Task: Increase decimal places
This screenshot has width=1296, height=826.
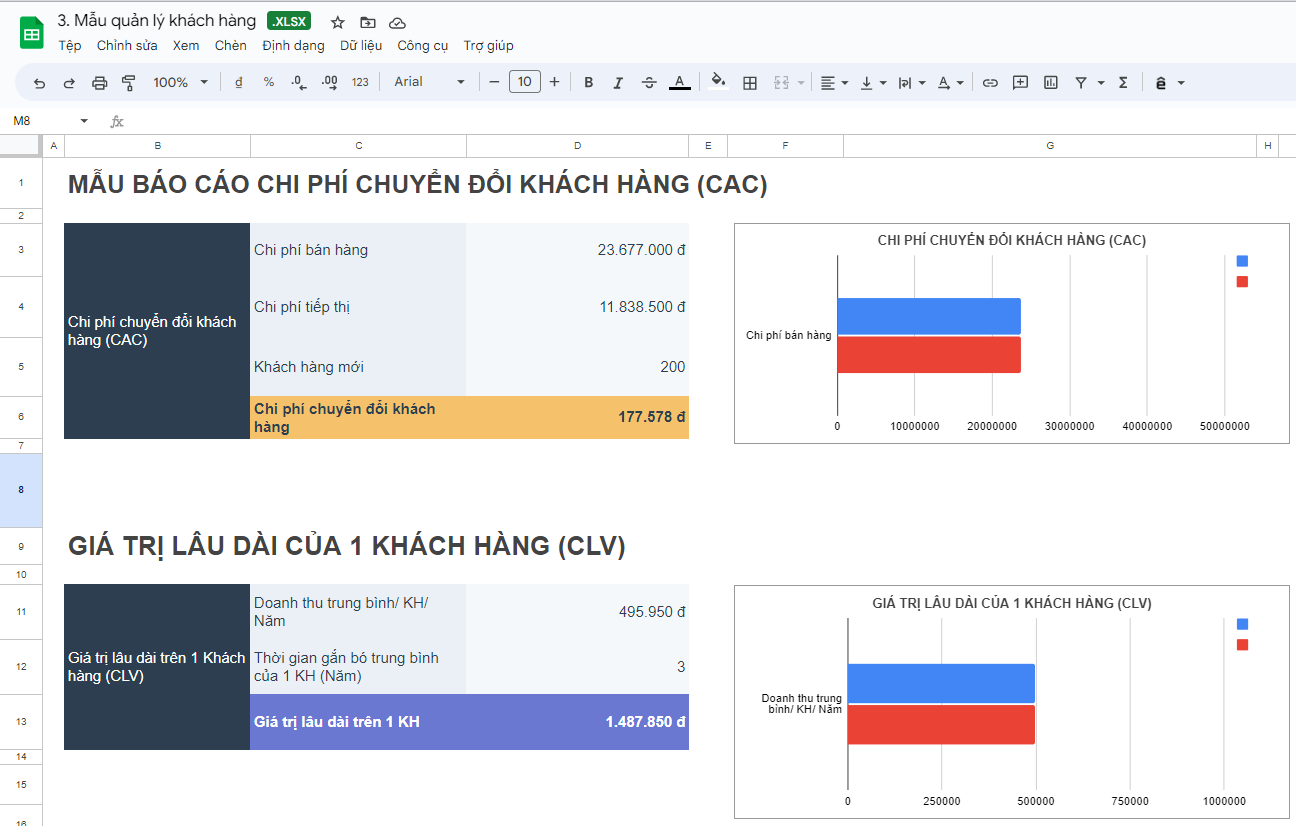Action: point(329,82)
